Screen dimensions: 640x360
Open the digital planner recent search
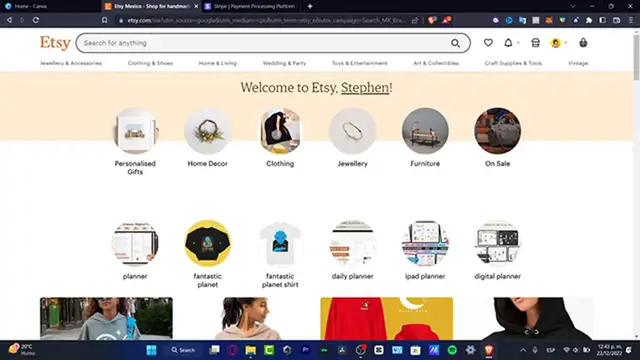[x=498, y=250]
